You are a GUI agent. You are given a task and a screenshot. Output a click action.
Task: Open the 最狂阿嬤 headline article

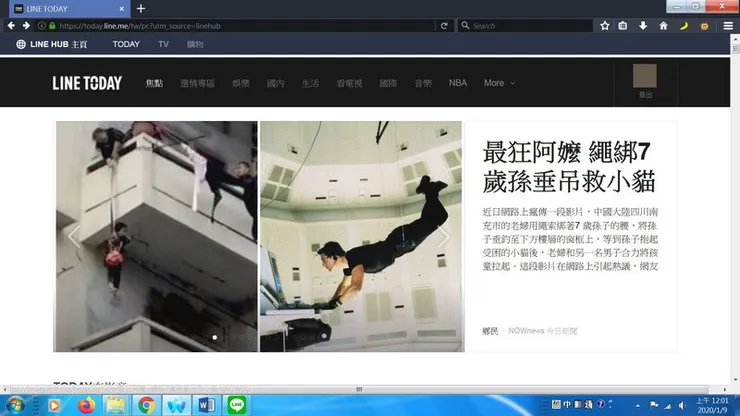point(569,167)
